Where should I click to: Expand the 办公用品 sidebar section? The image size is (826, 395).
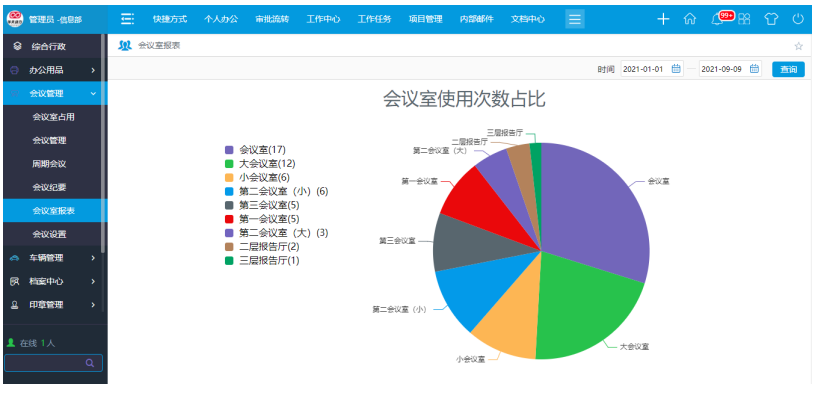tap(54, 70)
